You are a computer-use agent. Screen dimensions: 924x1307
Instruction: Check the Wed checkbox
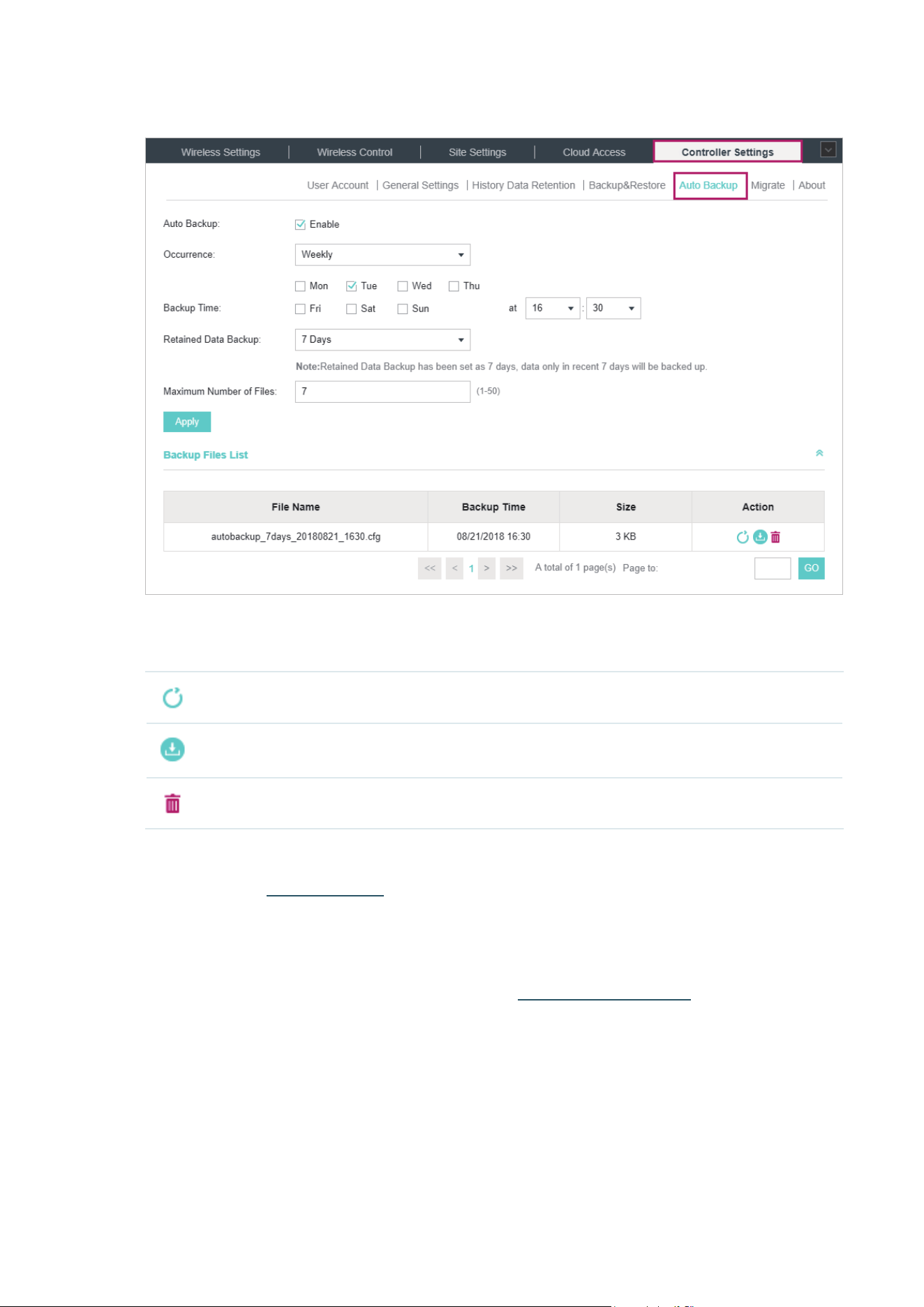point(403,286)
